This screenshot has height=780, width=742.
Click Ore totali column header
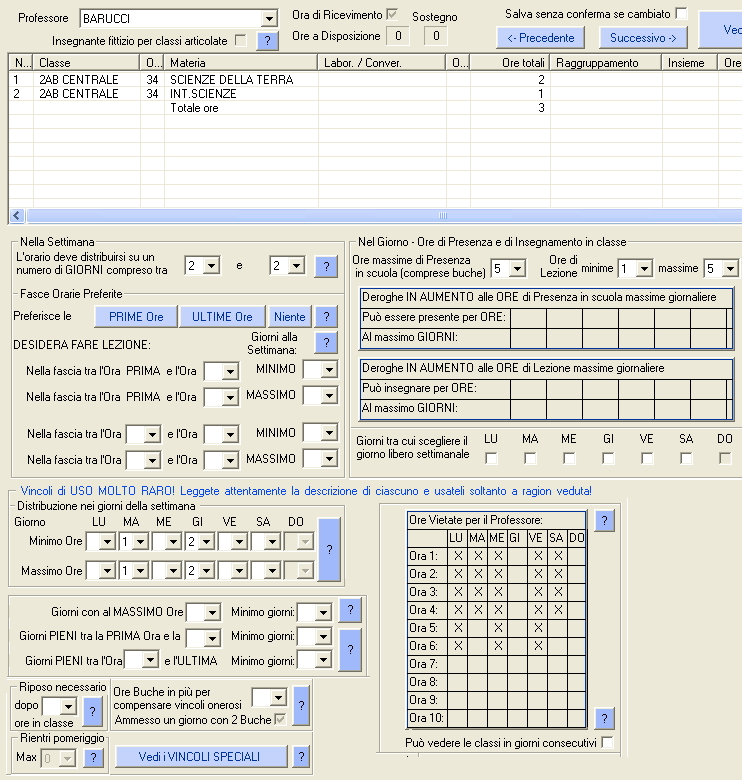point(510,63)
